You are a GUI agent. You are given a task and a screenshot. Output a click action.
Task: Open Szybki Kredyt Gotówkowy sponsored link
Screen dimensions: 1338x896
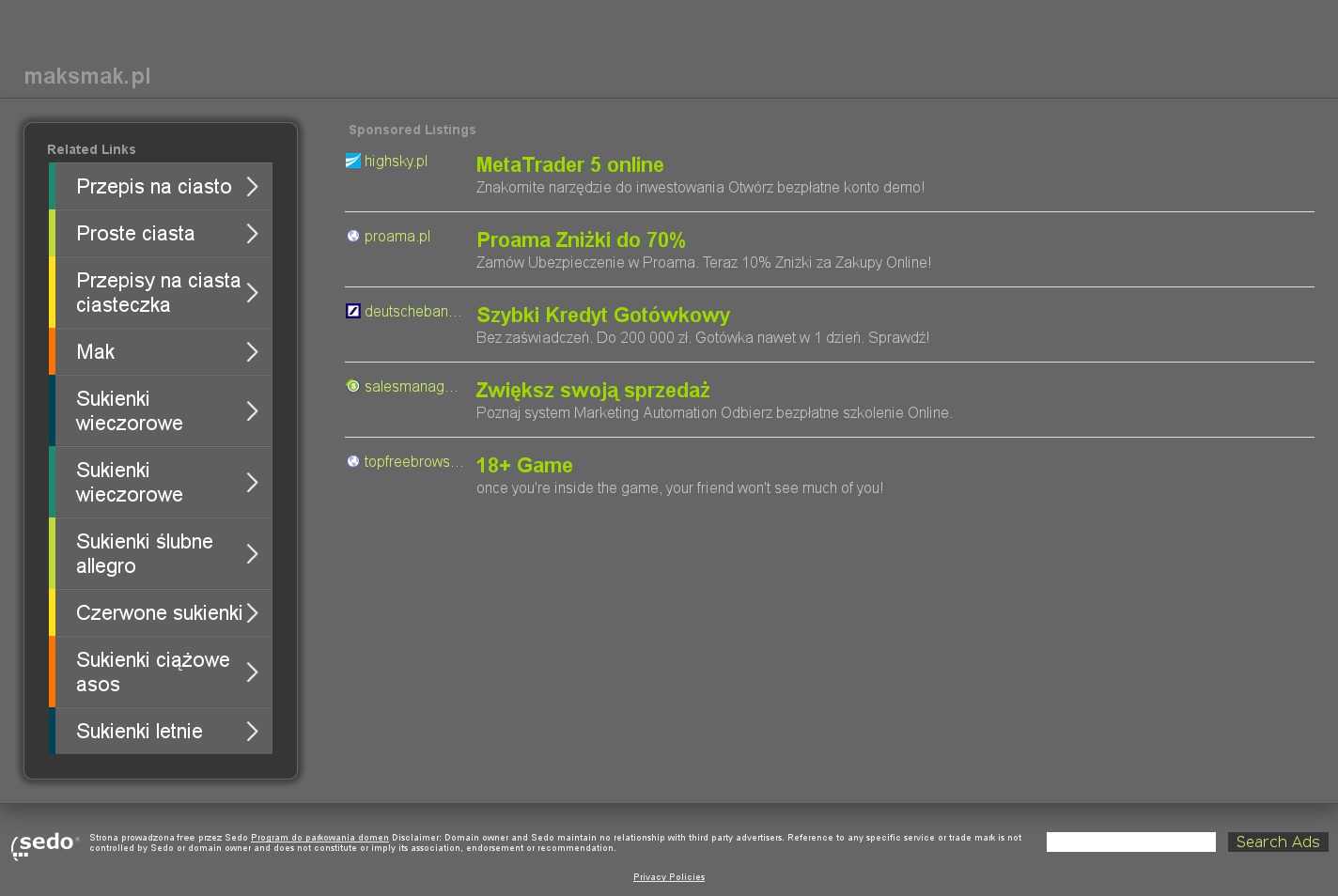pos(603,316)
